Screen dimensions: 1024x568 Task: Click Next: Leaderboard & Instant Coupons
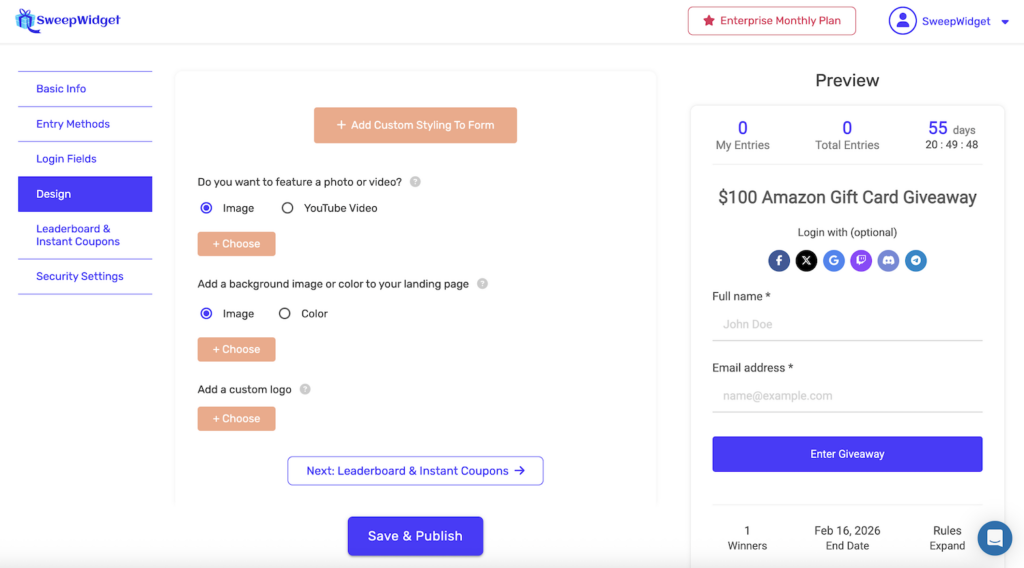(415, 471)
